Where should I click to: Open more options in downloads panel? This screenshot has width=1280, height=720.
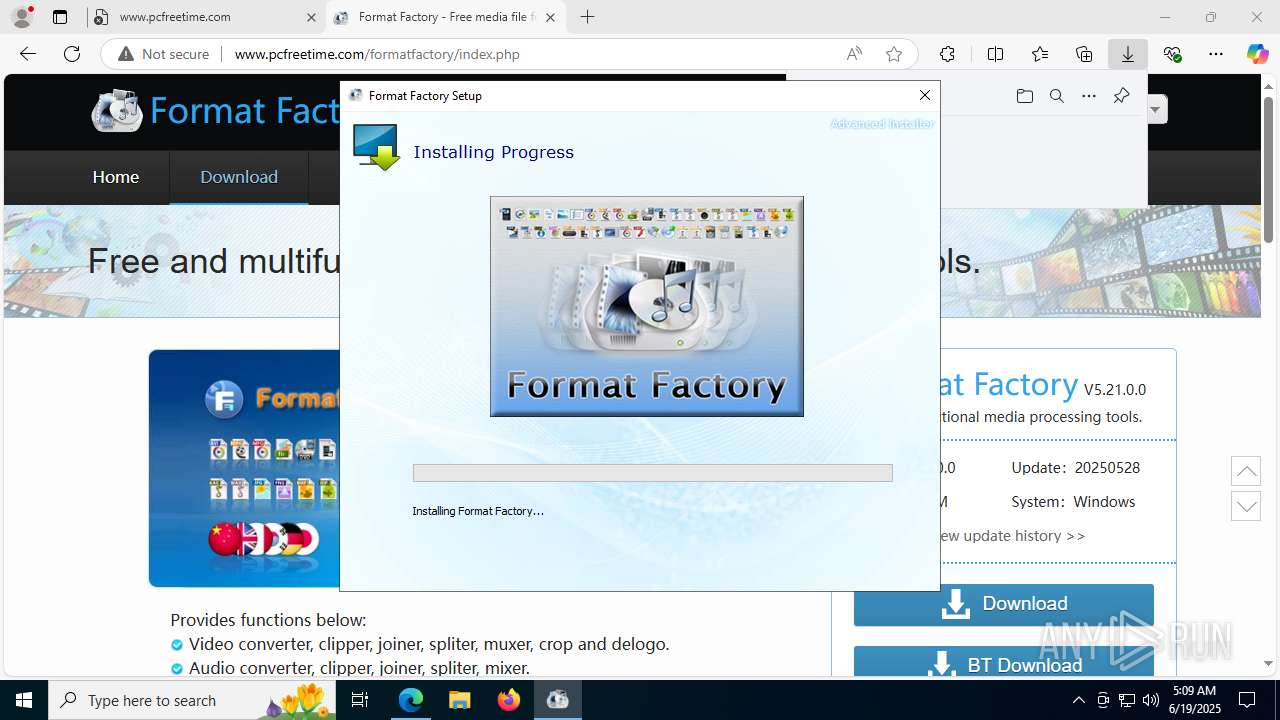(1089, 96)
